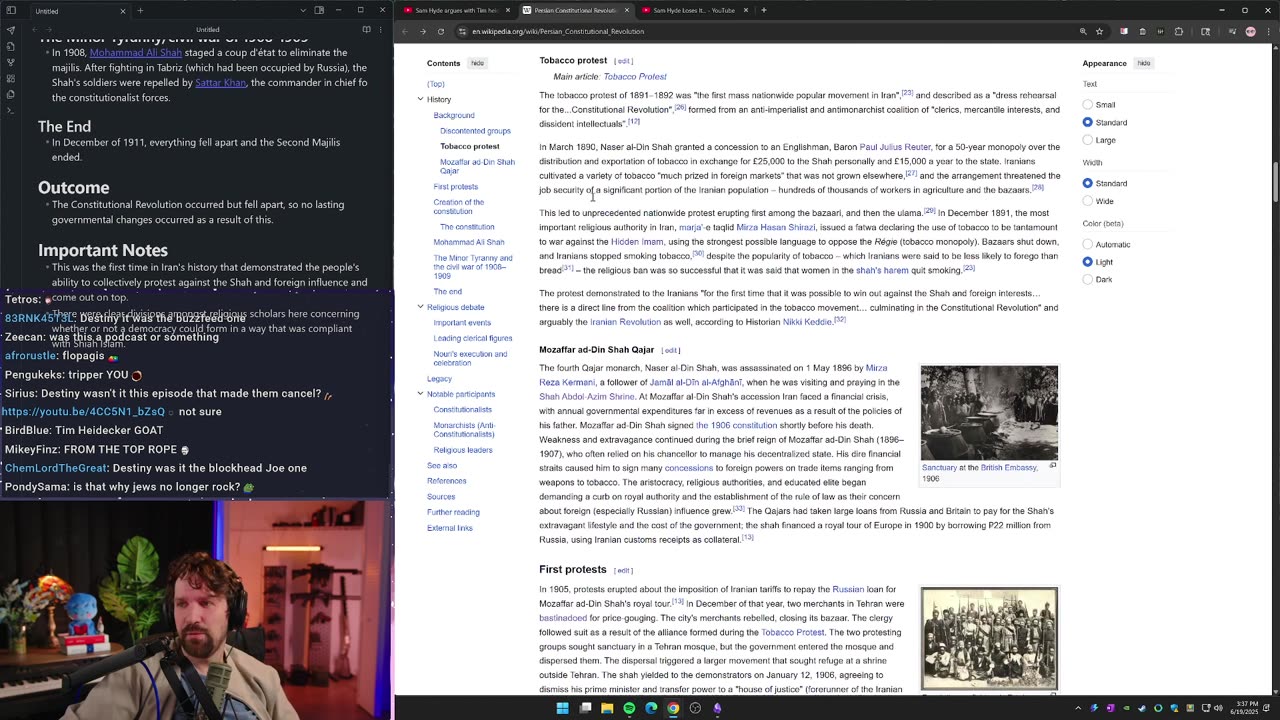Go forward in the Chrome browser
Viewport: 1280px width, 720px height.
point(422,31)
